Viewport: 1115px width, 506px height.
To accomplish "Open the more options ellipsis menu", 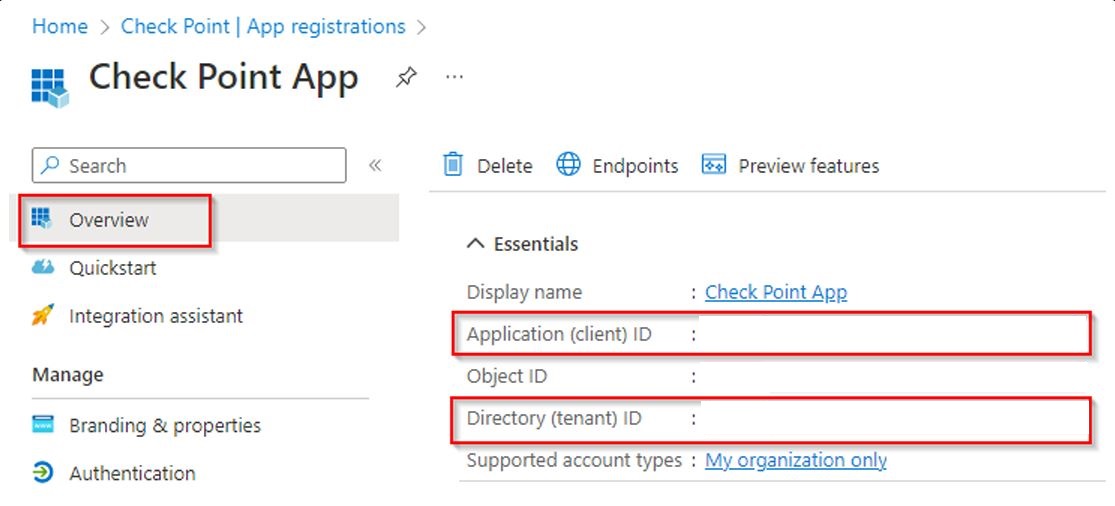I will pos(455,77).
